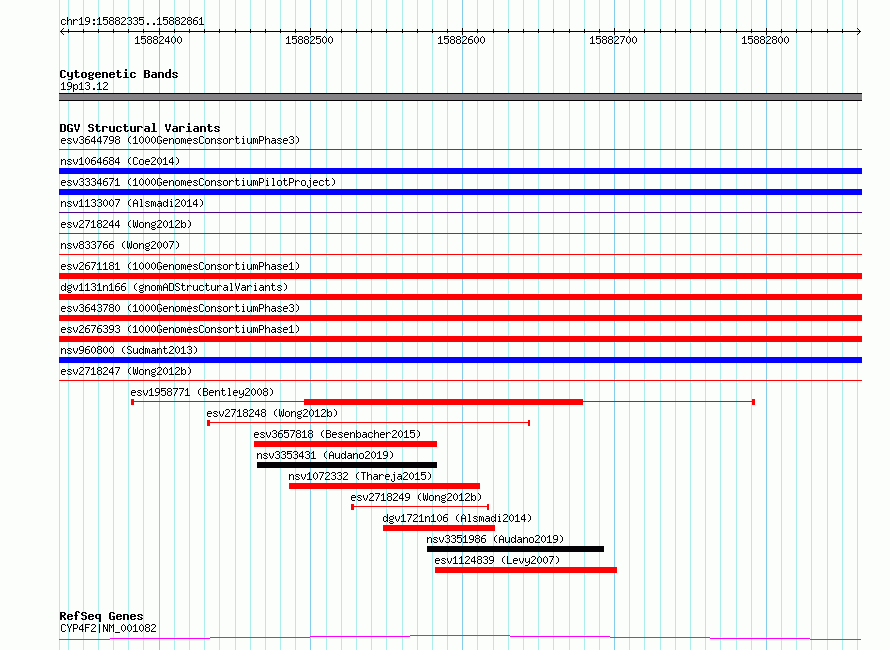The width and height of the screenshot is (890, 650).
Task: Click the esv2718248 (Wong2012b) label
Action: [272, 413]
